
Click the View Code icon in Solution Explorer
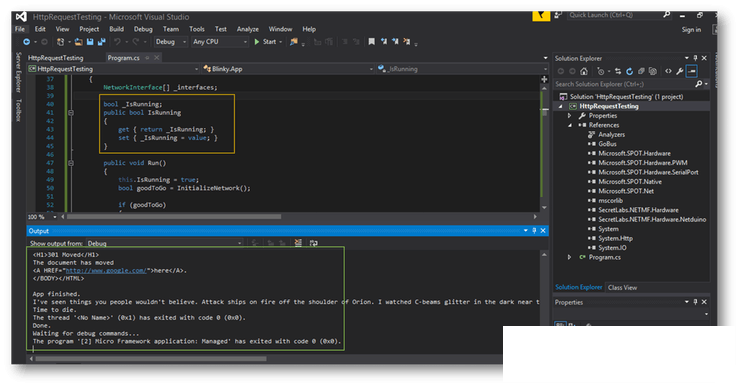(x=668, y=71)
